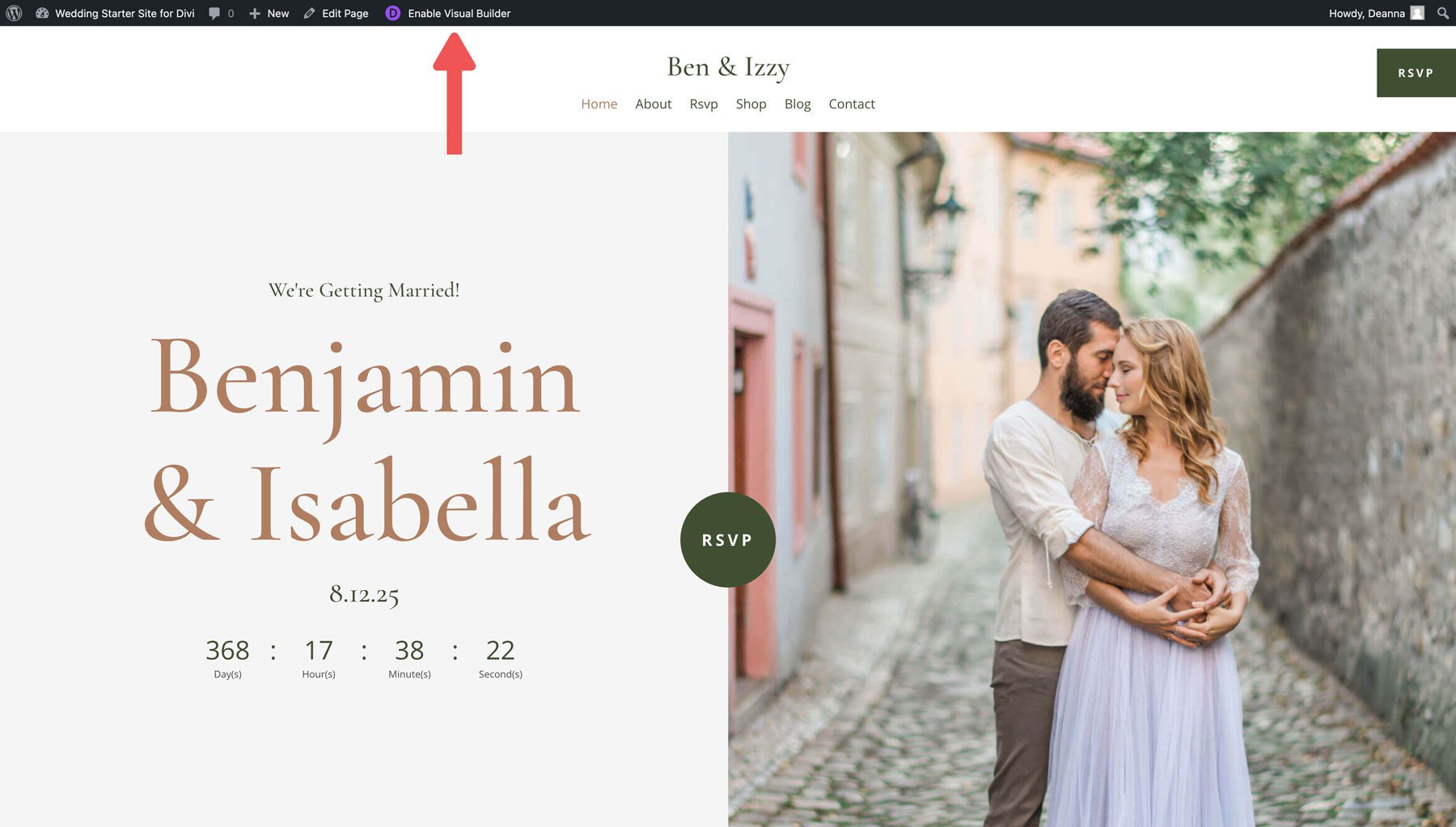Navigate to the Shop menu item
The image size is (1456, 827).
click(751, 103)
